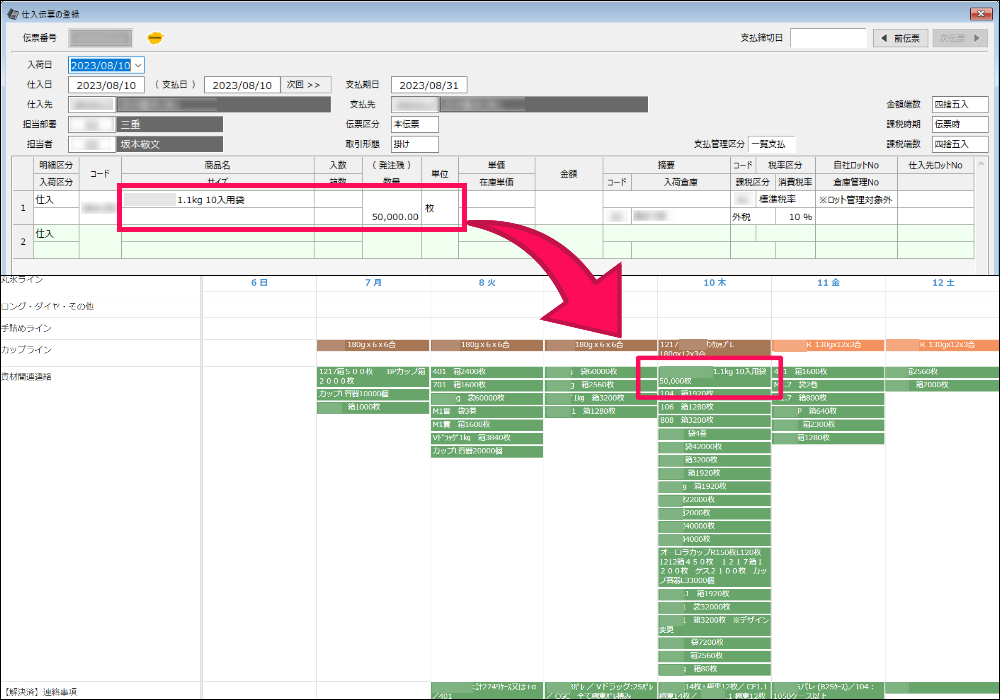
Task: Open the 入荷日 date dropdown
Action: coord(138,65)
